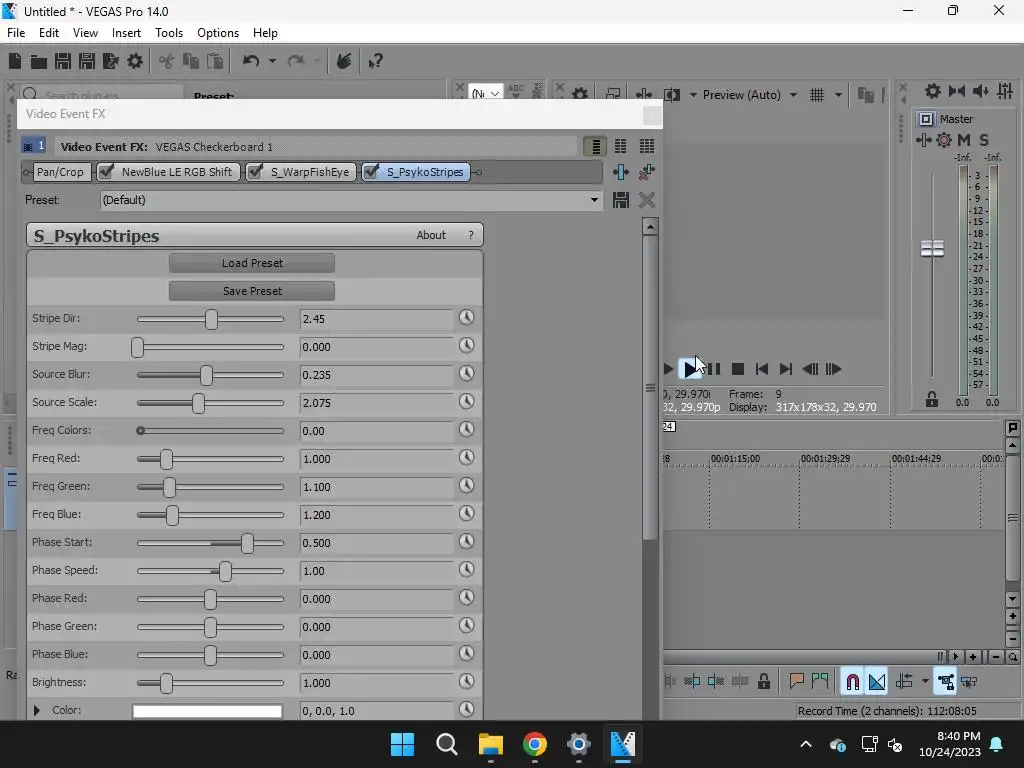Step to the previous frame

[810, 369]
